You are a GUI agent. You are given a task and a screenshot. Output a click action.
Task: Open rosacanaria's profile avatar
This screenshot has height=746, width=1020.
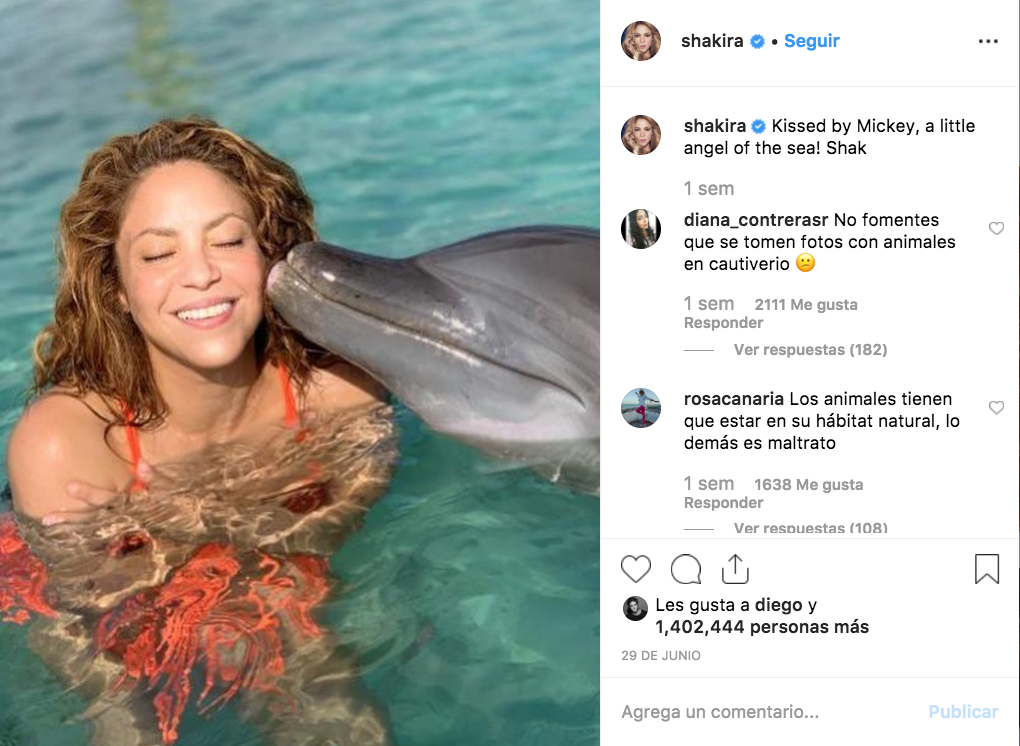[x=641, y=408]
